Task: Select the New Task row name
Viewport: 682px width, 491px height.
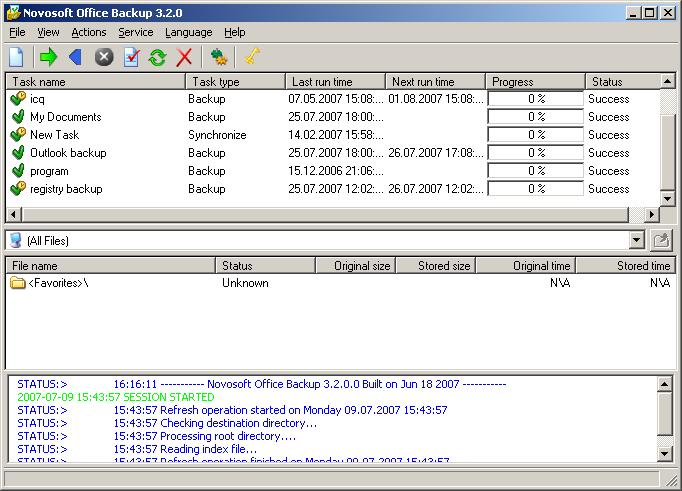Action: pos(55,135)
